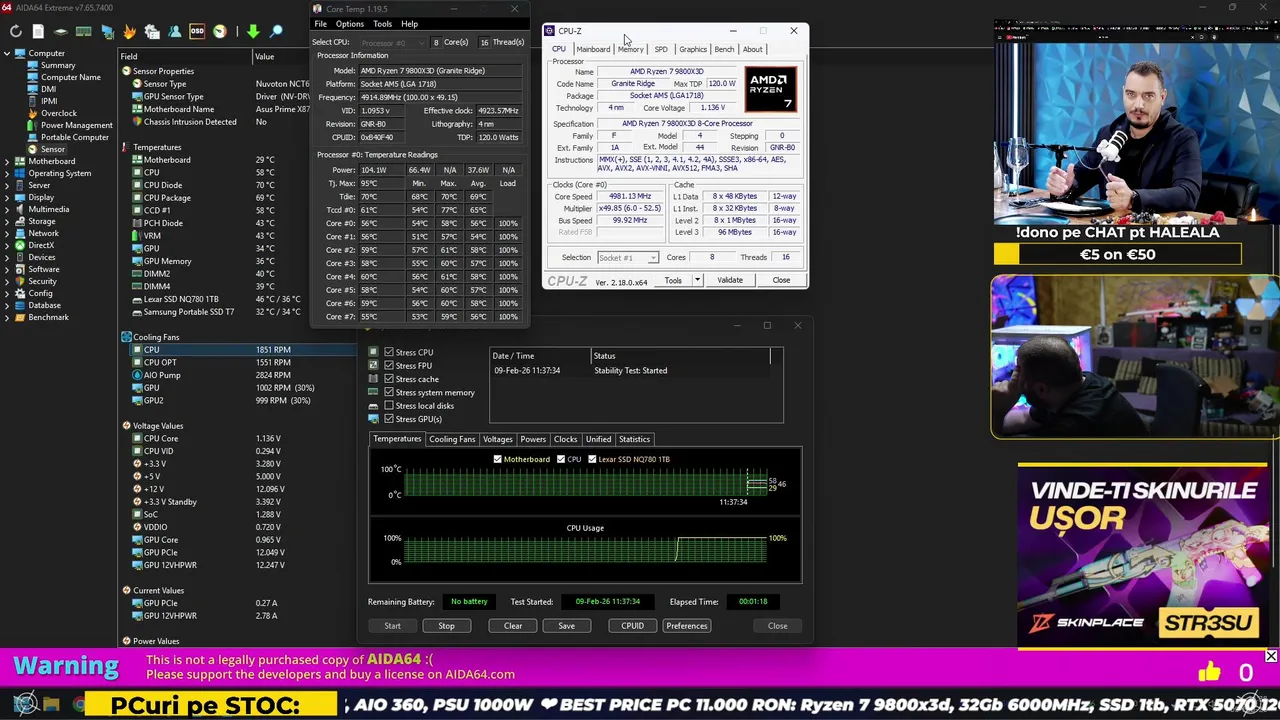This screenshot has width=1280, height=720.
Task: Open the CPU-Z Tools dropdown arrow
Action: 697,280
